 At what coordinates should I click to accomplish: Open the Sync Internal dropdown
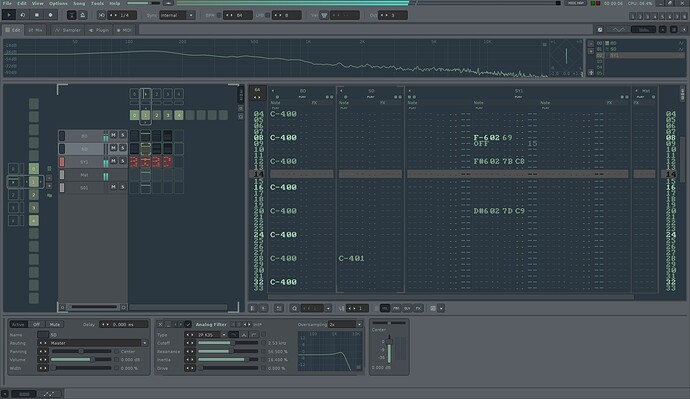(177, 15)
